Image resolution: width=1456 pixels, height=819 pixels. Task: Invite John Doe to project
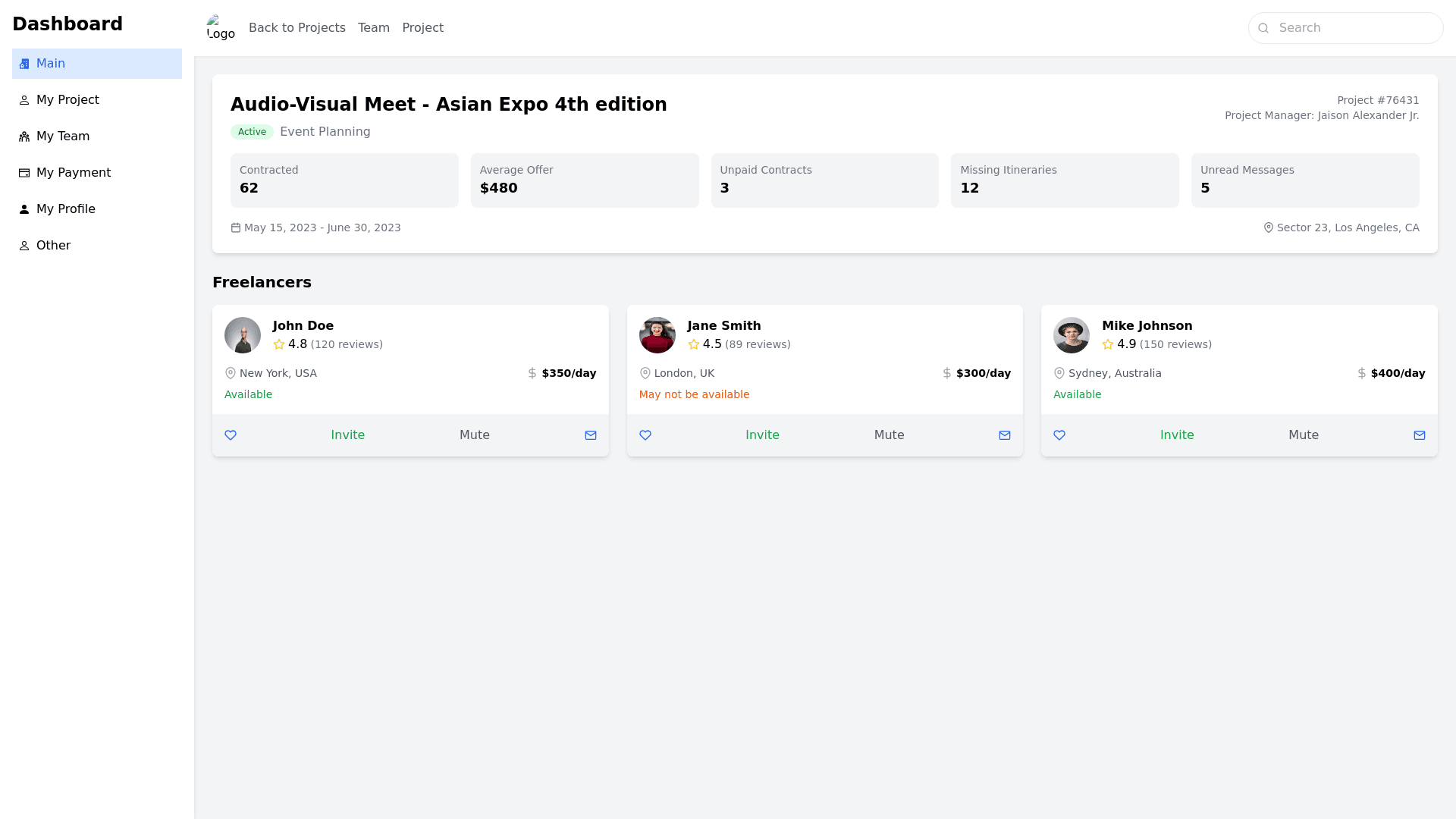pos(347,435)
